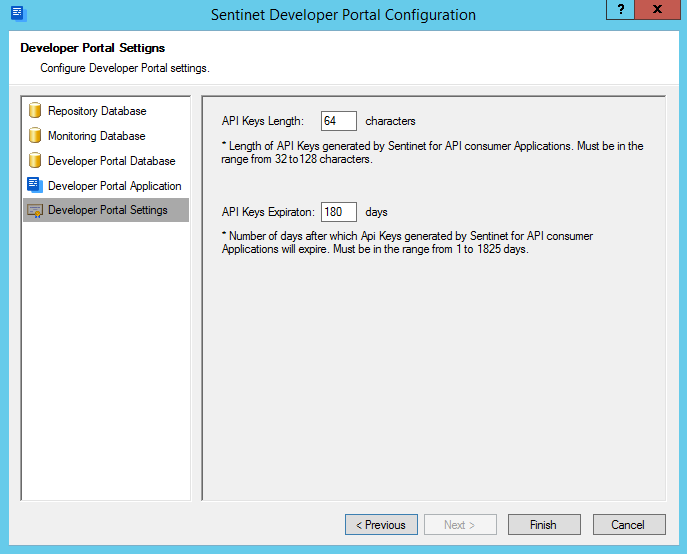
Task: Click the 'characters' unit text
Action: [x=390, y=121]
